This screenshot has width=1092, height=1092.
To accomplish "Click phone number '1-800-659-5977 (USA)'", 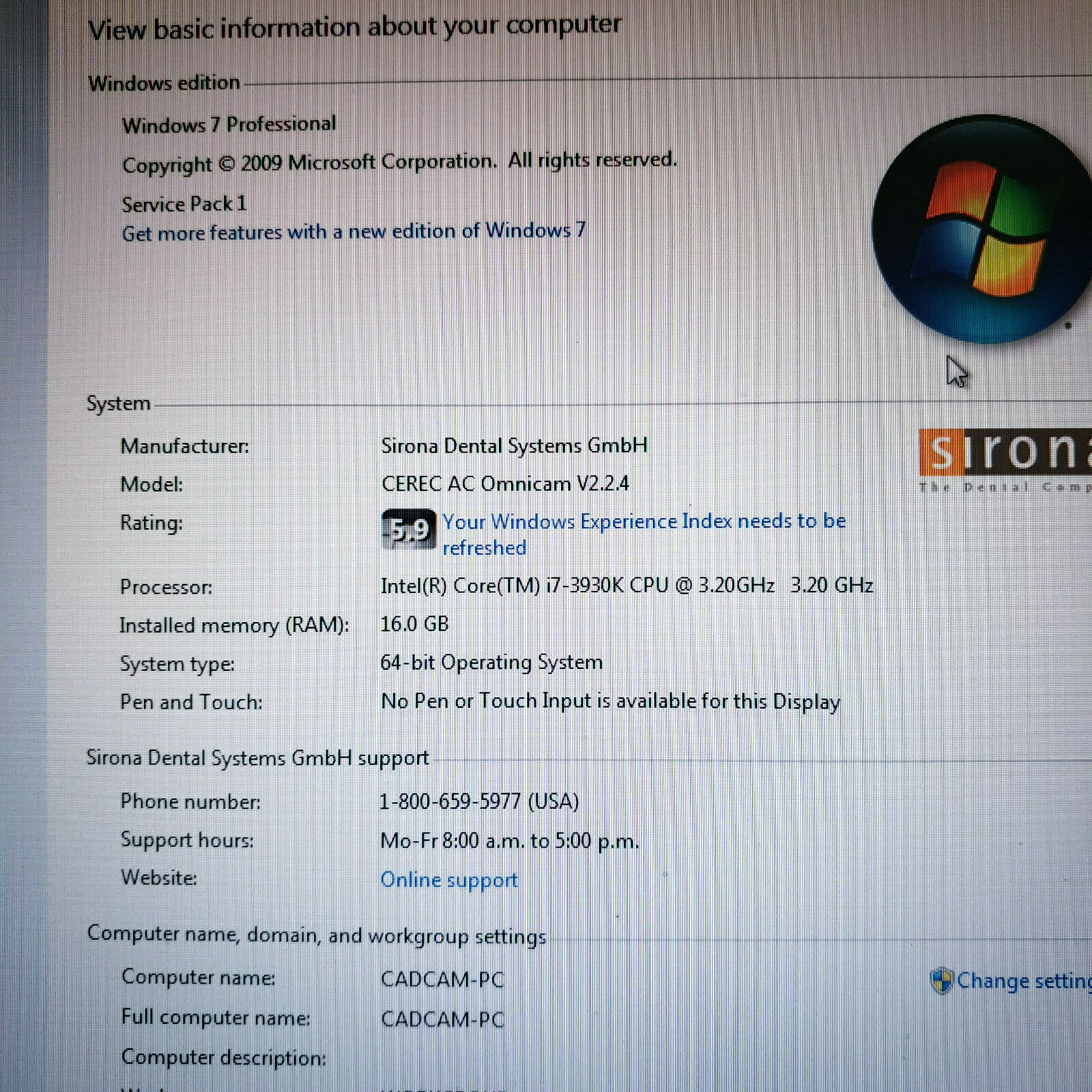I will coord(479,801).
